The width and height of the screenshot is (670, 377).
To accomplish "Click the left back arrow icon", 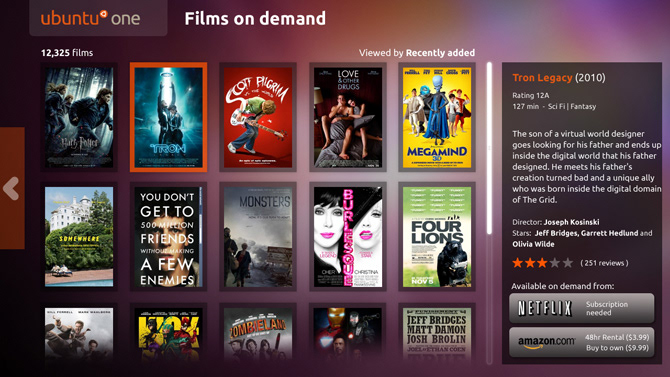I will pos(11,188).
